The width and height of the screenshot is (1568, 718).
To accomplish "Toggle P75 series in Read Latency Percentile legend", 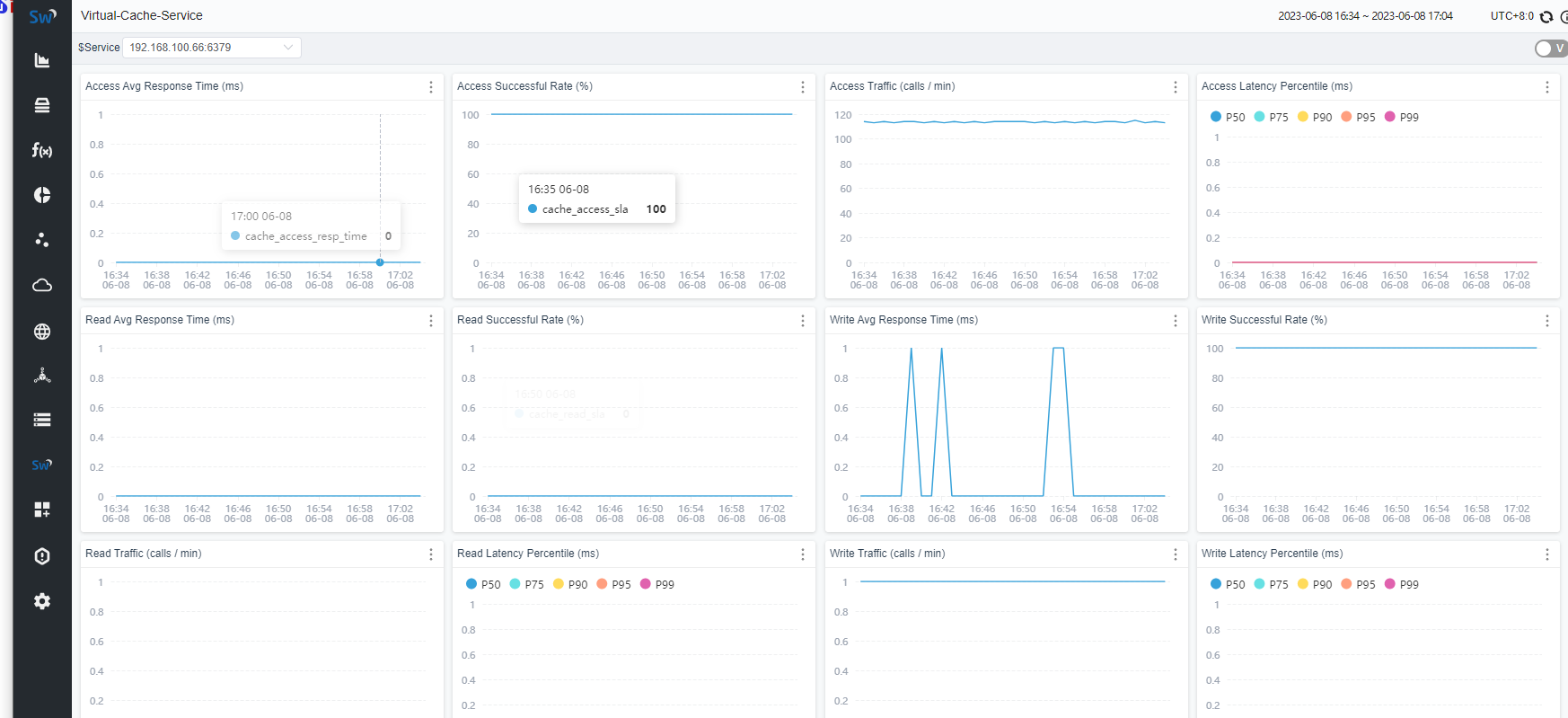I will click(527, 584).
